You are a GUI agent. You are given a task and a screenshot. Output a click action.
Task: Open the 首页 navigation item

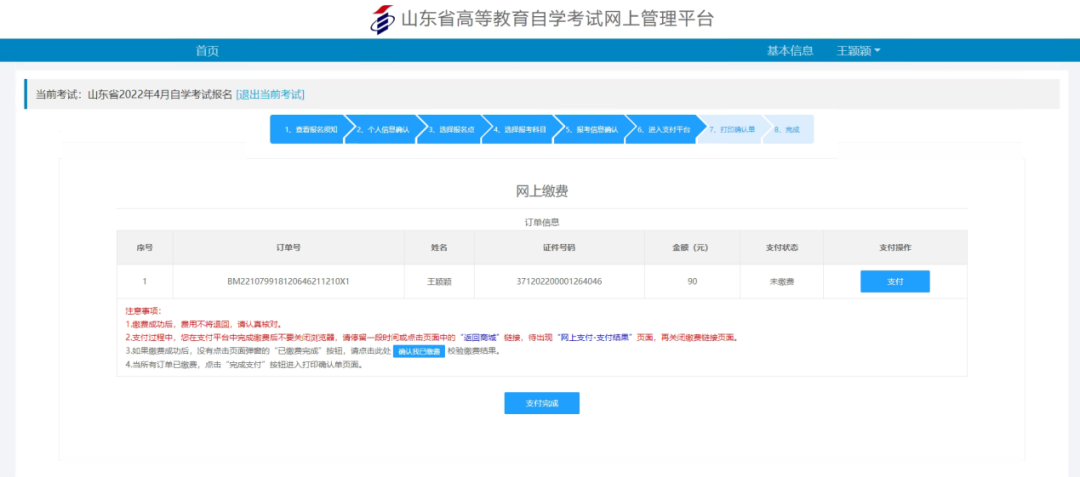(x=207, y=51)
